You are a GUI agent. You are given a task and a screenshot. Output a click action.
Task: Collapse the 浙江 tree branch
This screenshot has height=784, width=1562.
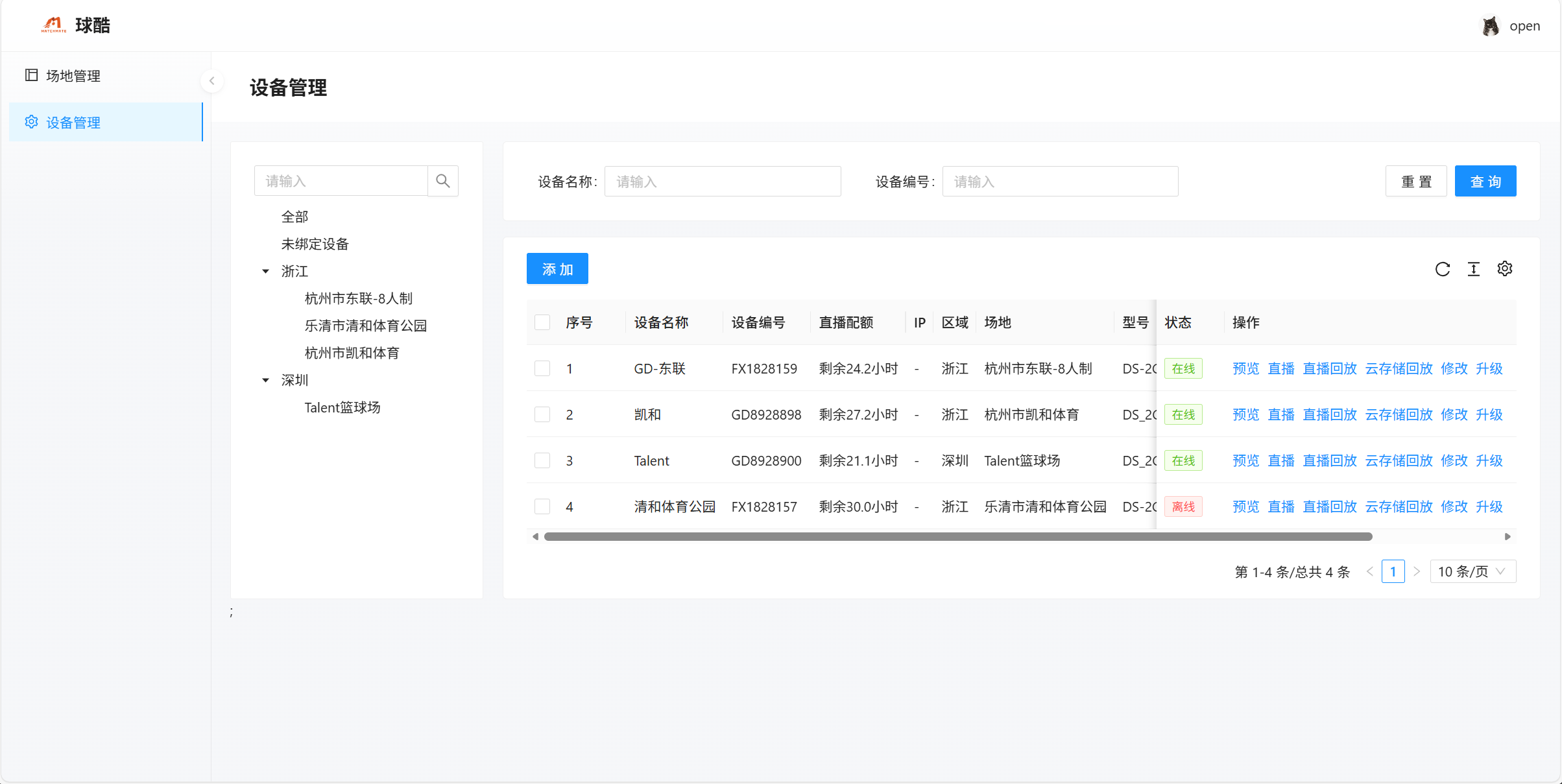tap(265, 271)
